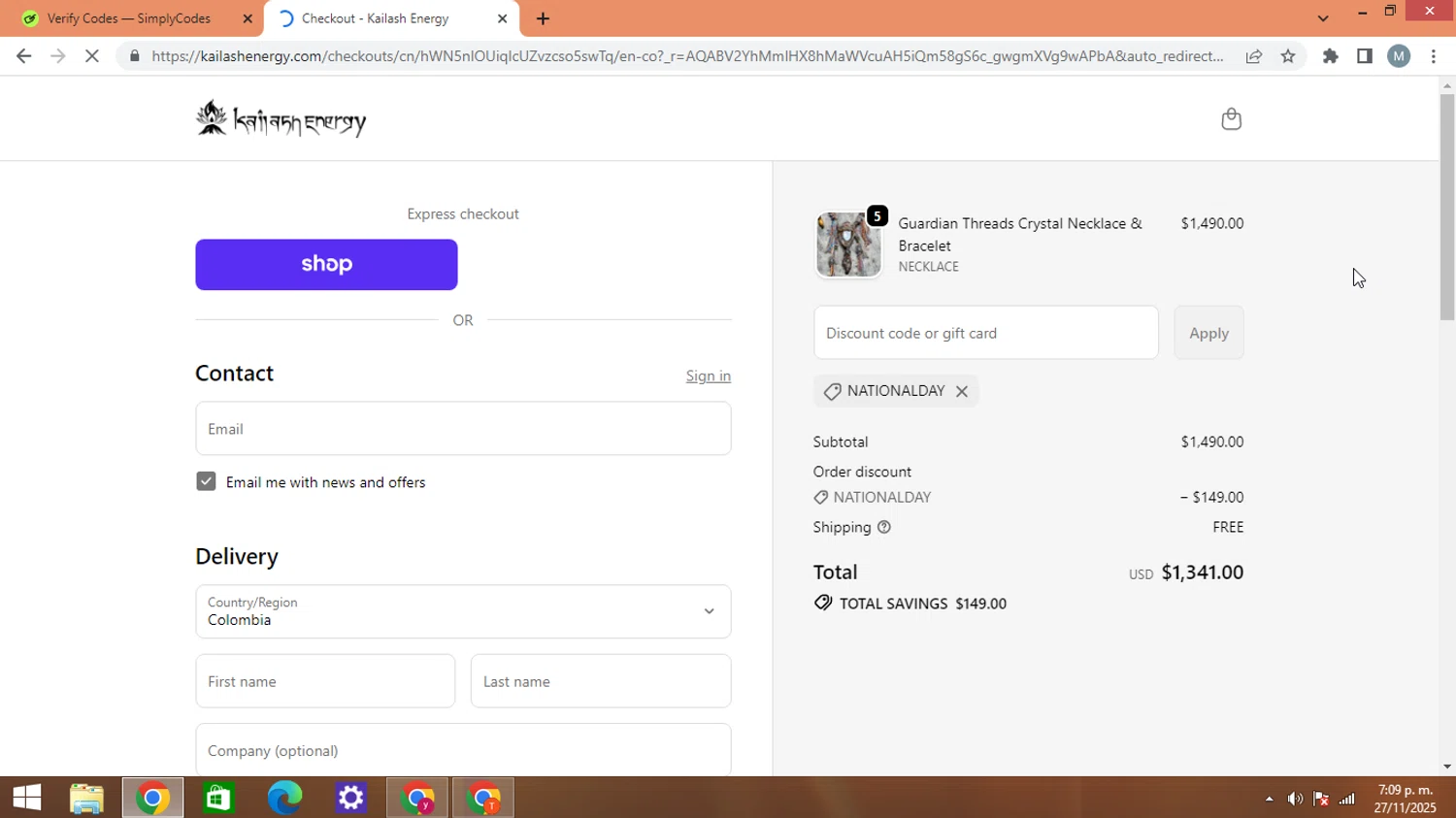The image size is (1456, 818).
Task: Open the Settings gear app in taskbar
Action: (x=350, y=798)
